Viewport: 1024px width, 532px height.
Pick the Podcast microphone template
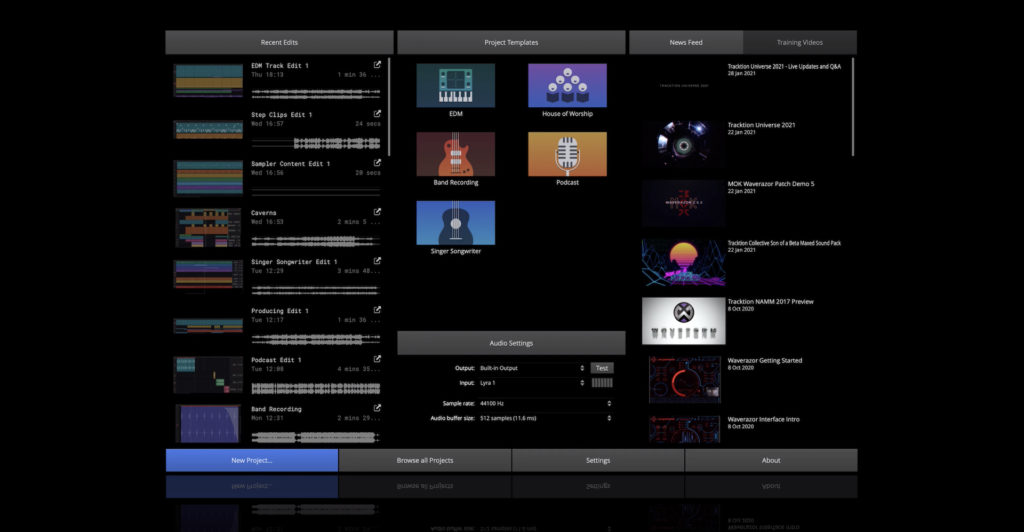(567, 154)
